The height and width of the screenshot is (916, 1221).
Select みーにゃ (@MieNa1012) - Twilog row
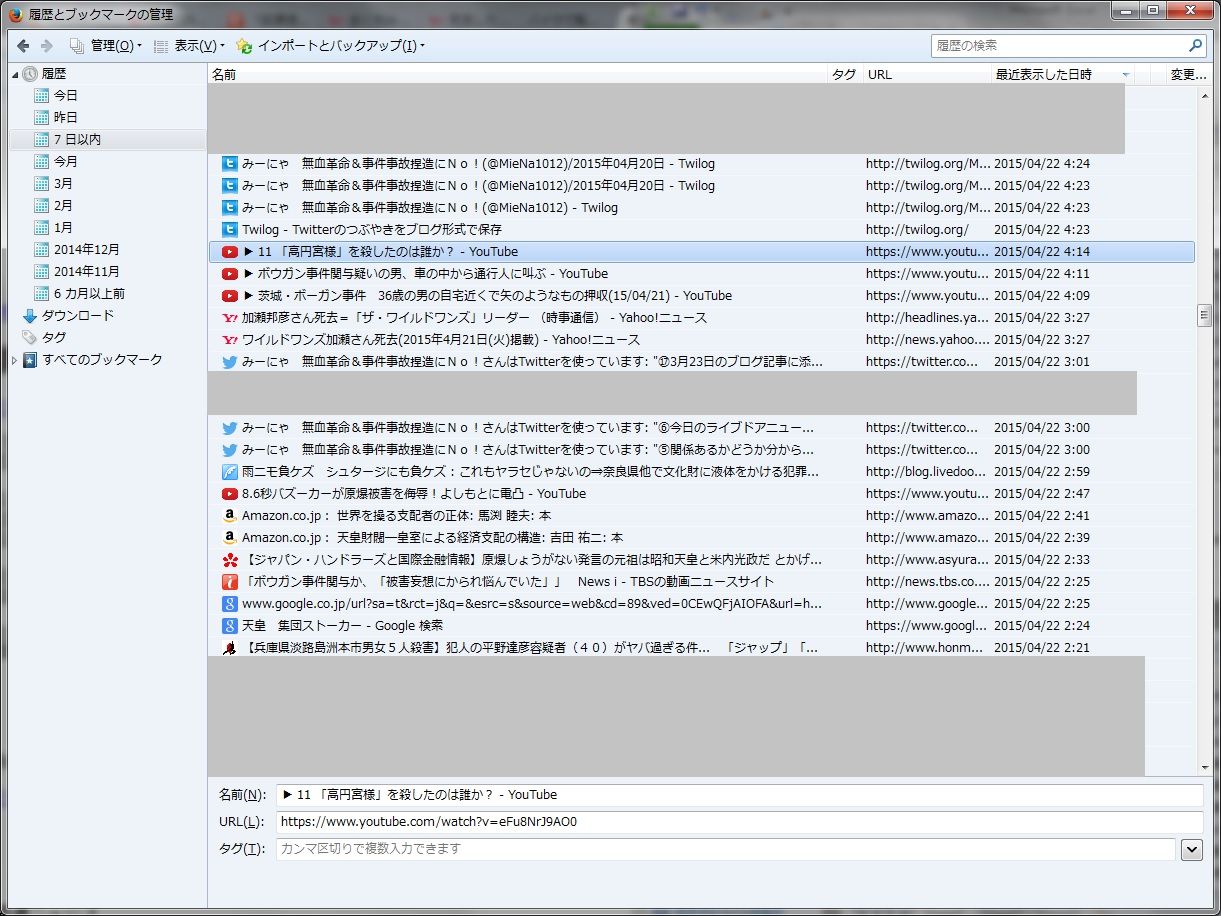tap(701, 208)
